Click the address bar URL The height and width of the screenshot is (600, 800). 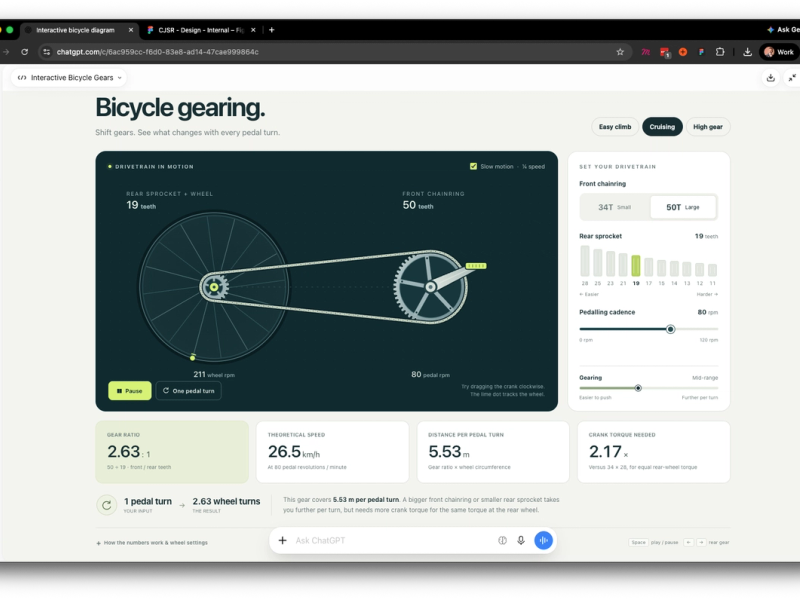[x=158, y=52]
